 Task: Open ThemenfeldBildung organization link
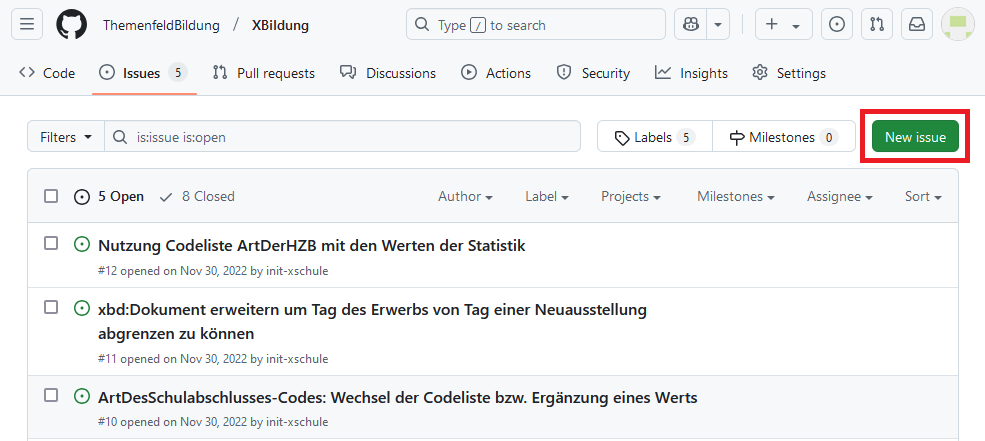161,26
